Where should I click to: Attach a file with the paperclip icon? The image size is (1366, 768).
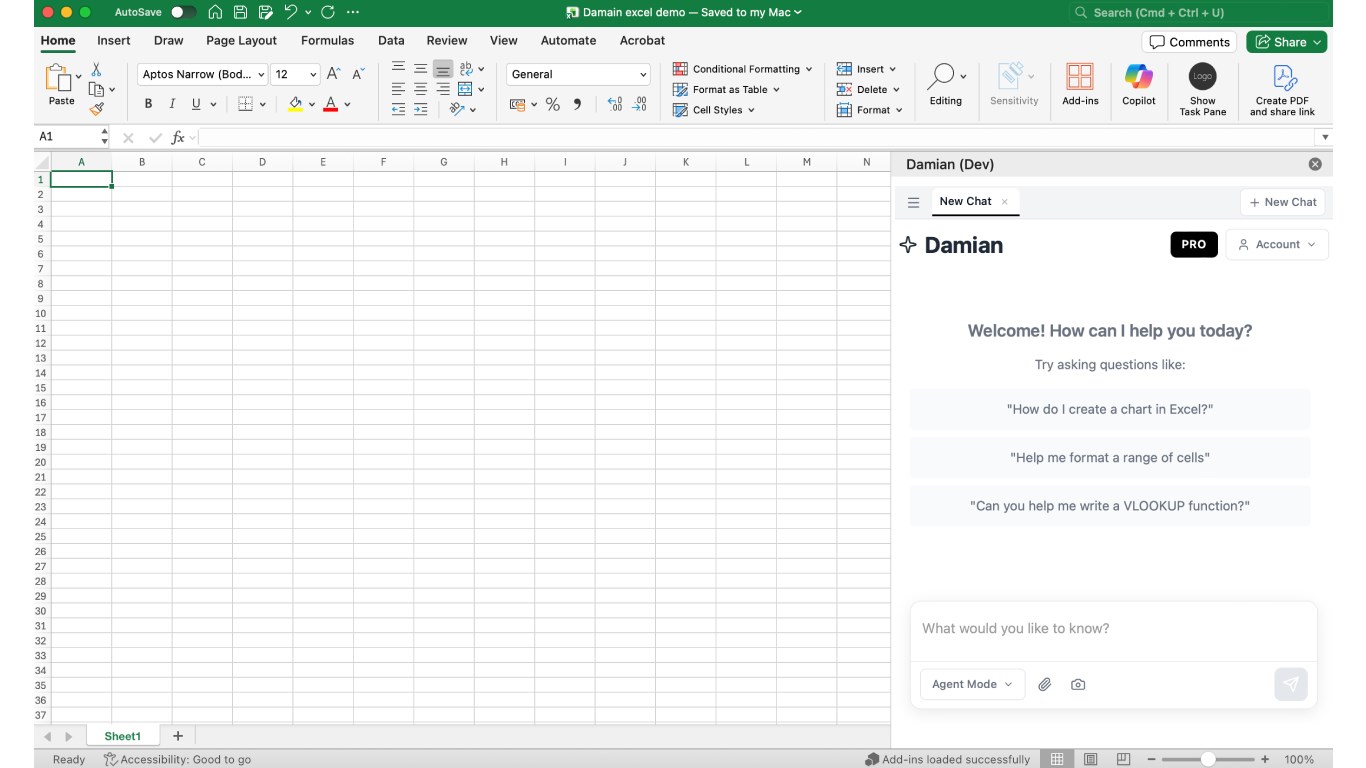1044,684
